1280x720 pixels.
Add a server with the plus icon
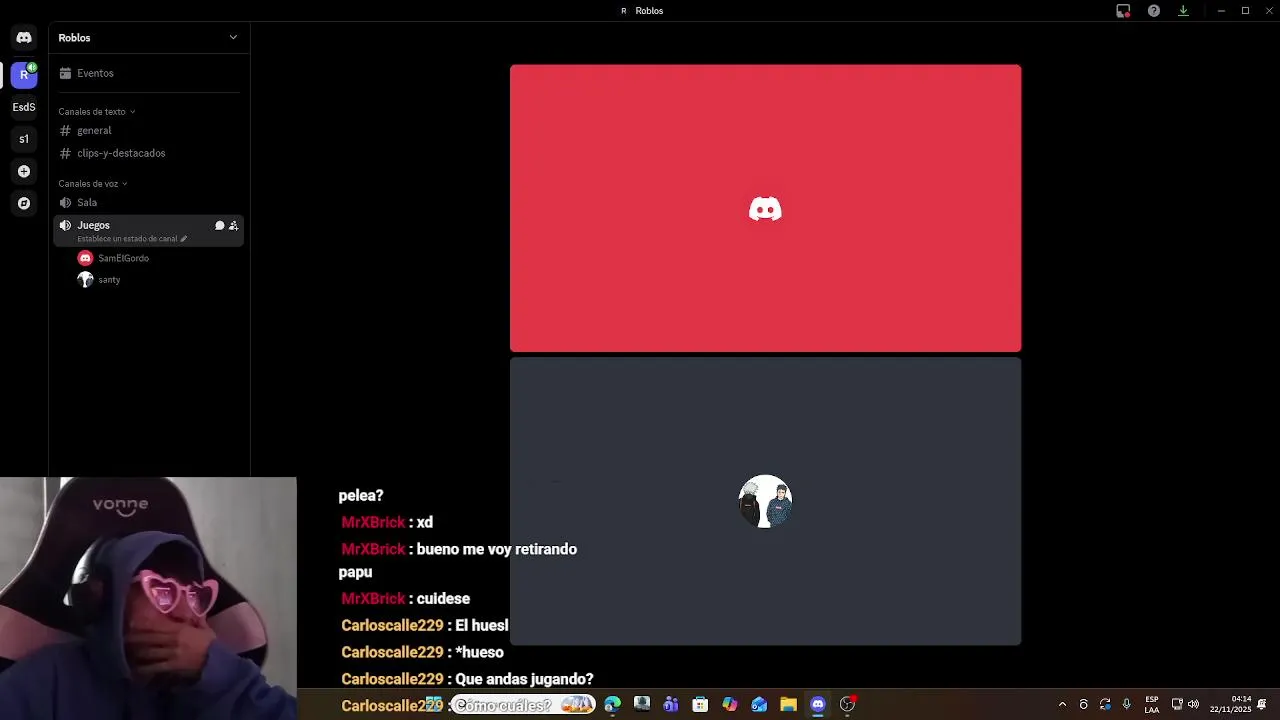click(24, 171)
